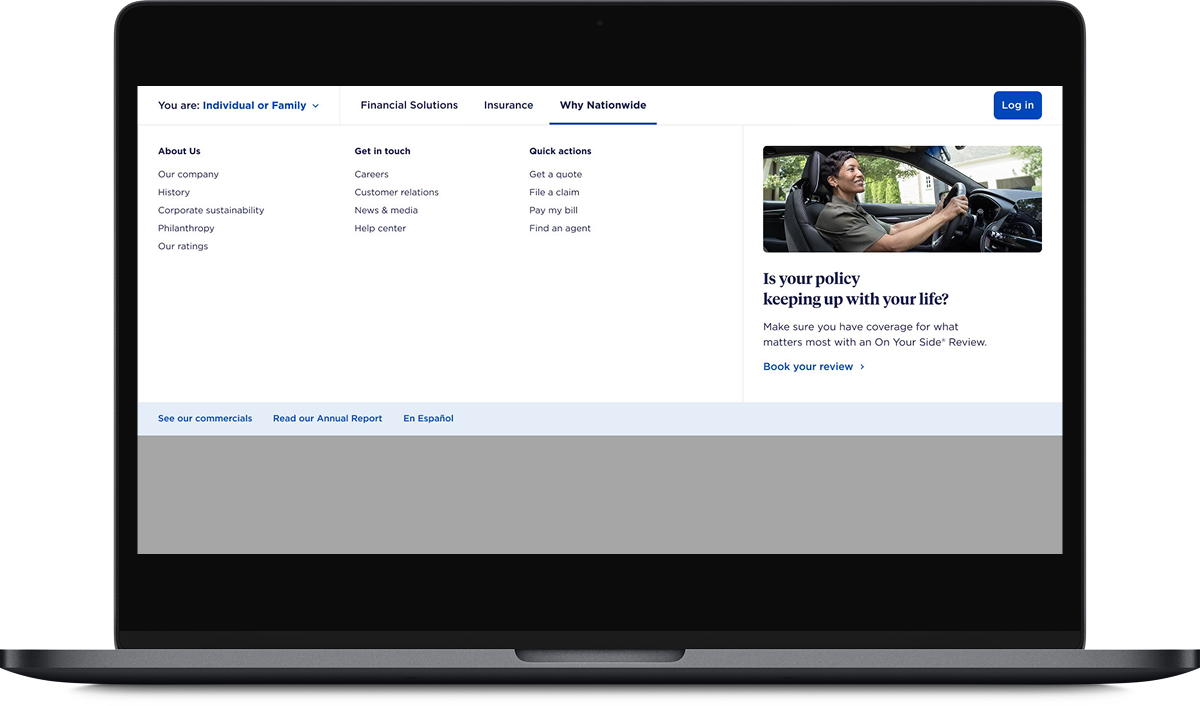Open the Our company link
This screenshot has height=706, width=1200.
[188, 174]
